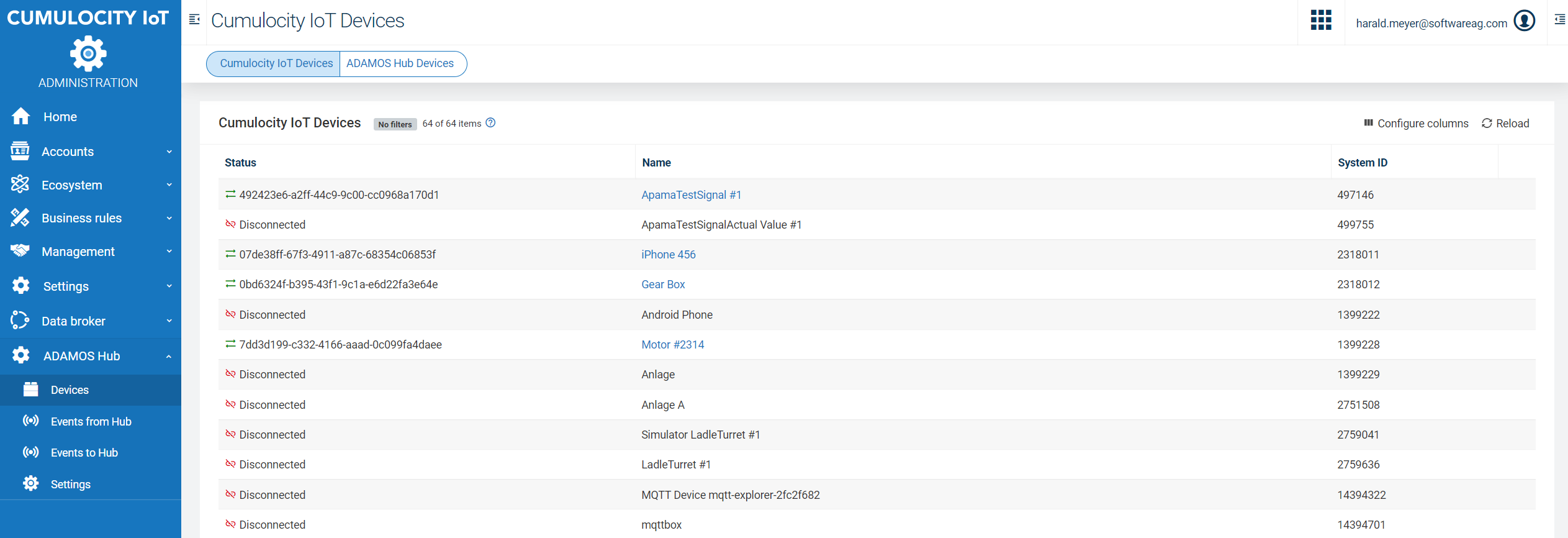Click the No filters badge

click(x=395, y=124)
